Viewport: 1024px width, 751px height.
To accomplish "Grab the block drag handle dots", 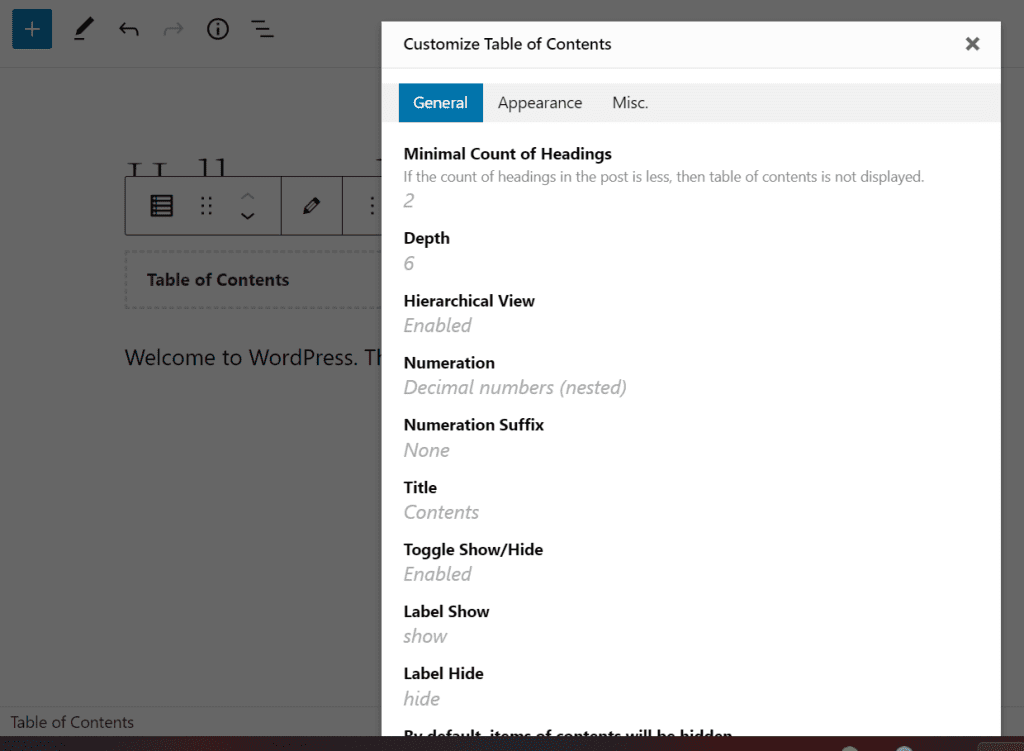I will (x=206, y=206).
